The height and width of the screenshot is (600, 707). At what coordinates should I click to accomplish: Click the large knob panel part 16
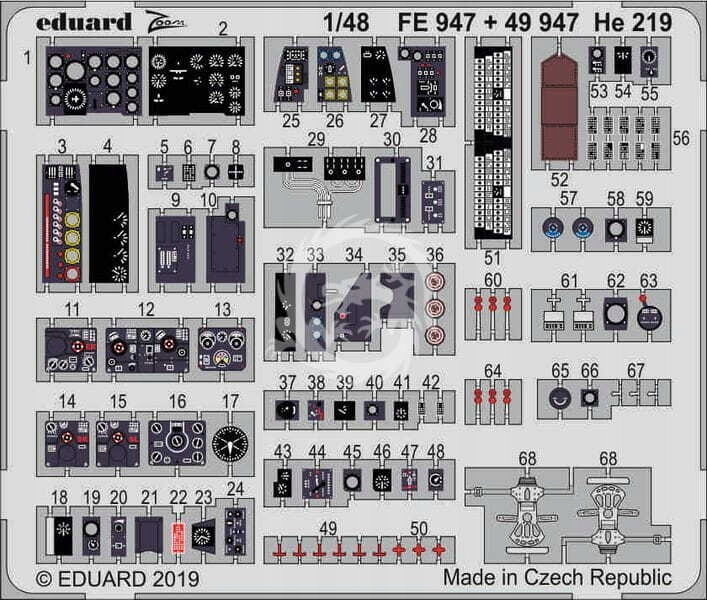177,443
